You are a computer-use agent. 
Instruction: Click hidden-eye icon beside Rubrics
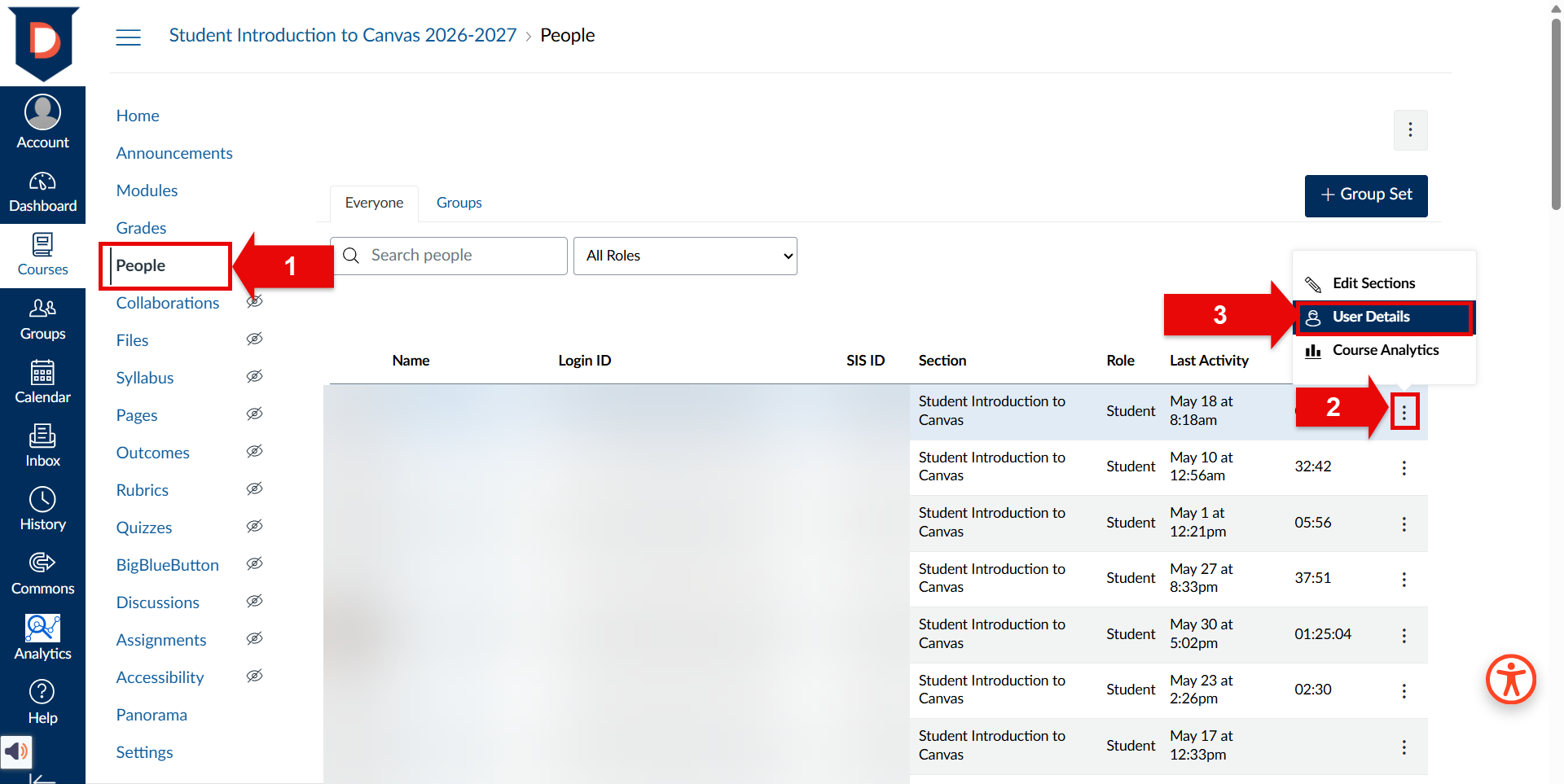tap(255, 488)
